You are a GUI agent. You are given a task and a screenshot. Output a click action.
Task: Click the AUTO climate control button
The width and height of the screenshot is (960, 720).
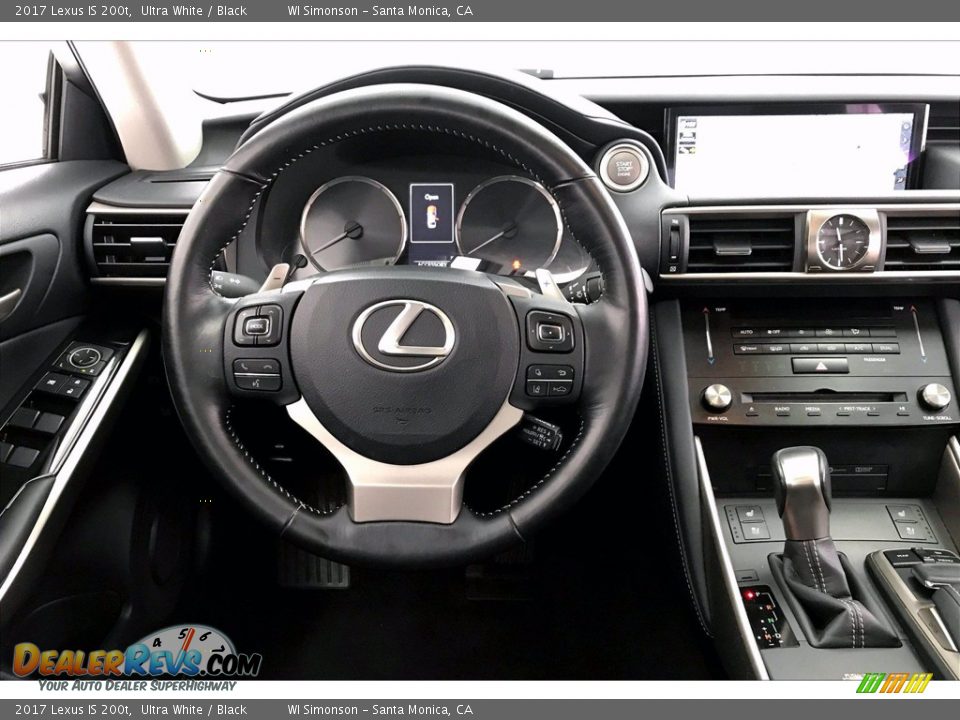[746, 332]
